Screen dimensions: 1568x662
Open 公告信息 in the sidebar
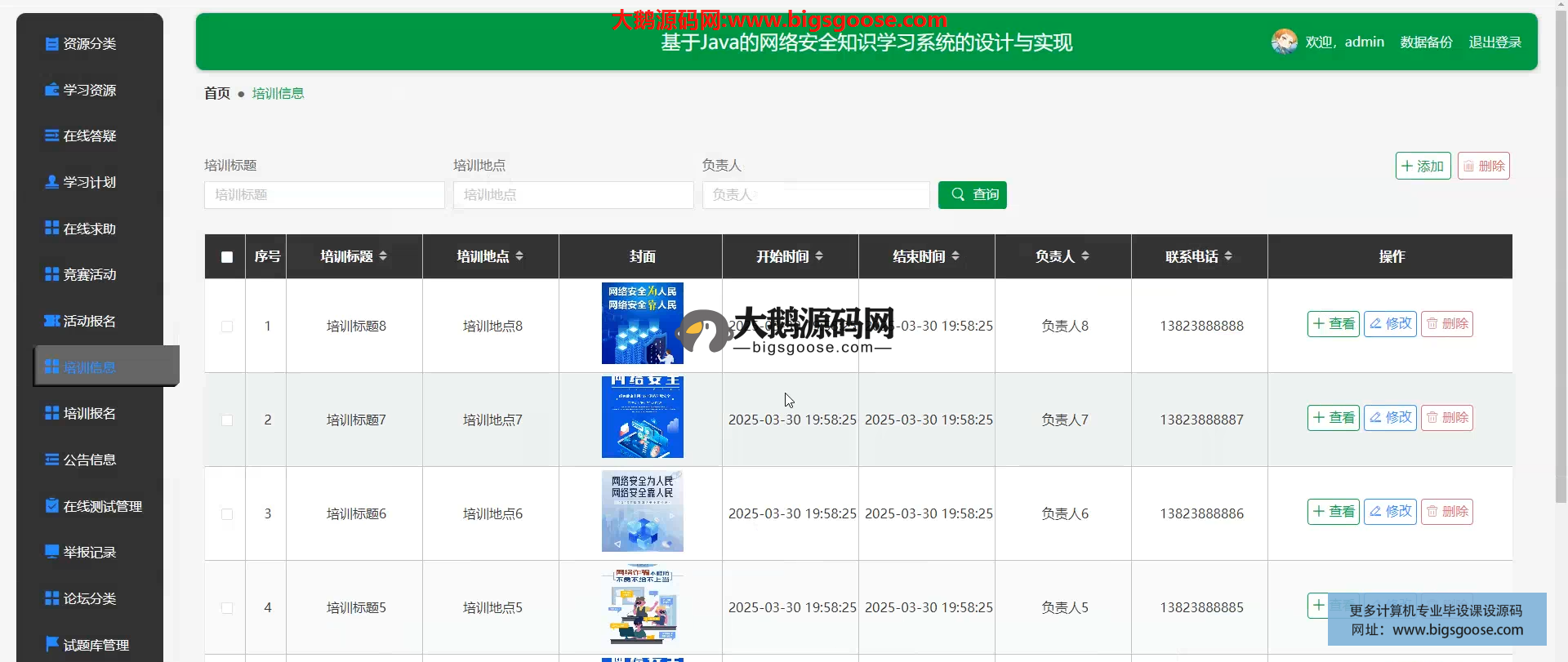tap(89, 460)
